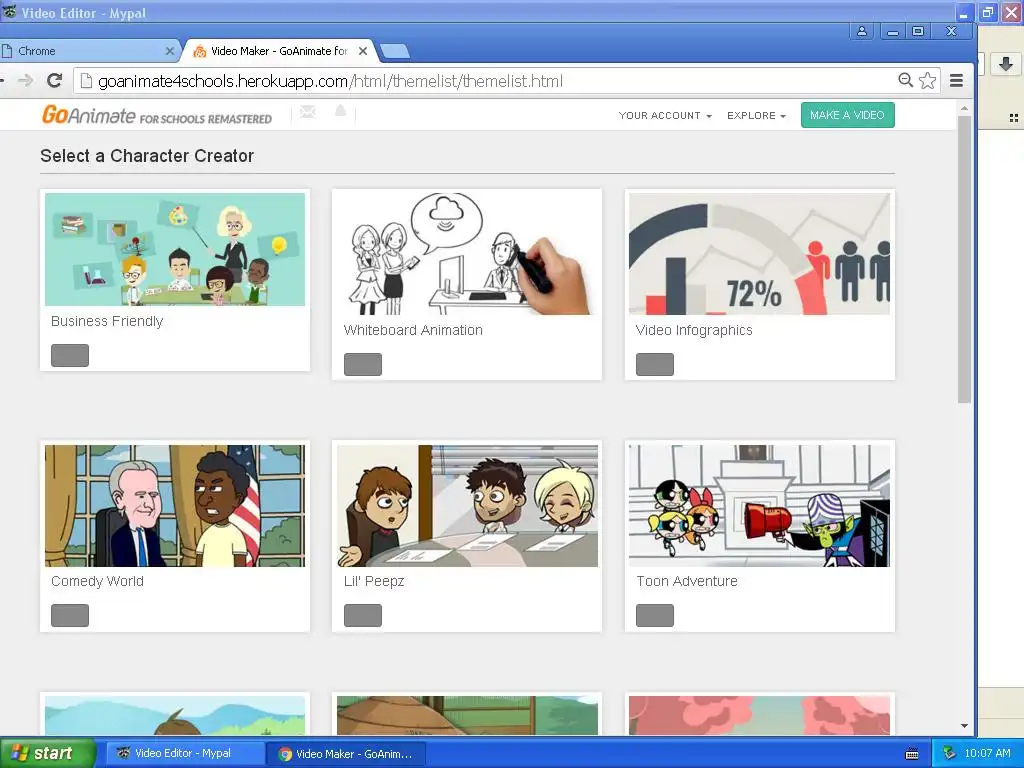Select the Video Maker - GoAnimate tab

(x=280, y=51)
